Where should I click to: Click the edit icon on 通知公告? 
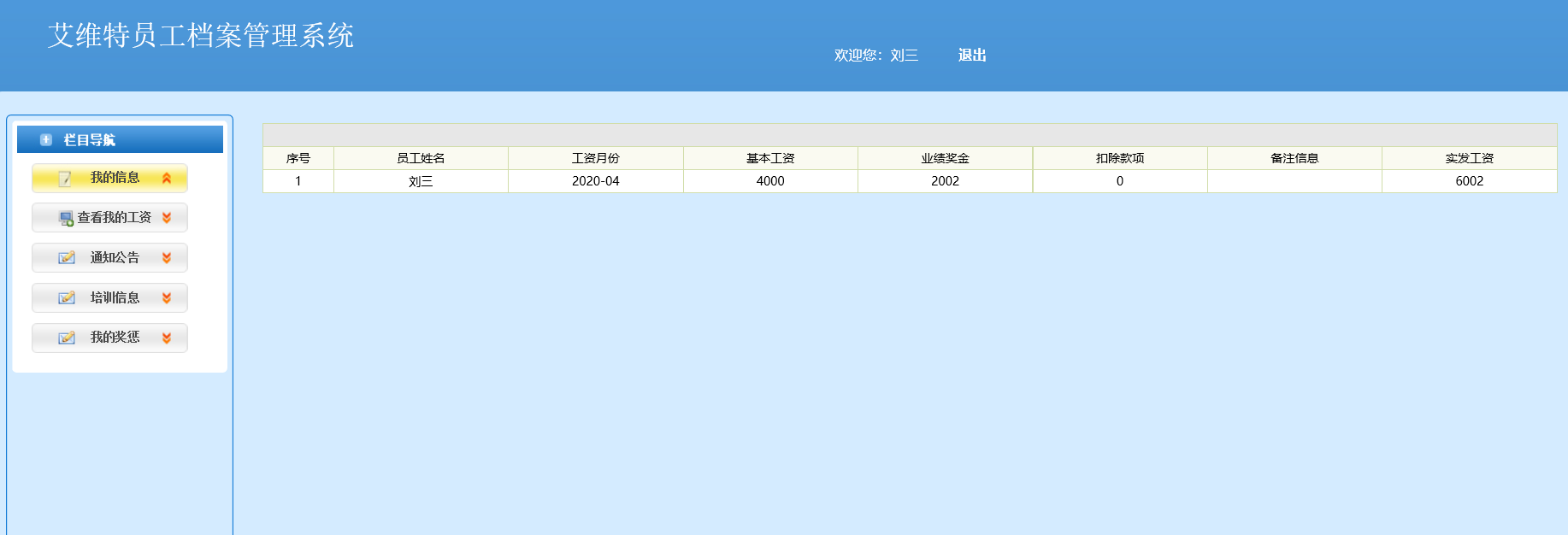[x=66, y=258]
